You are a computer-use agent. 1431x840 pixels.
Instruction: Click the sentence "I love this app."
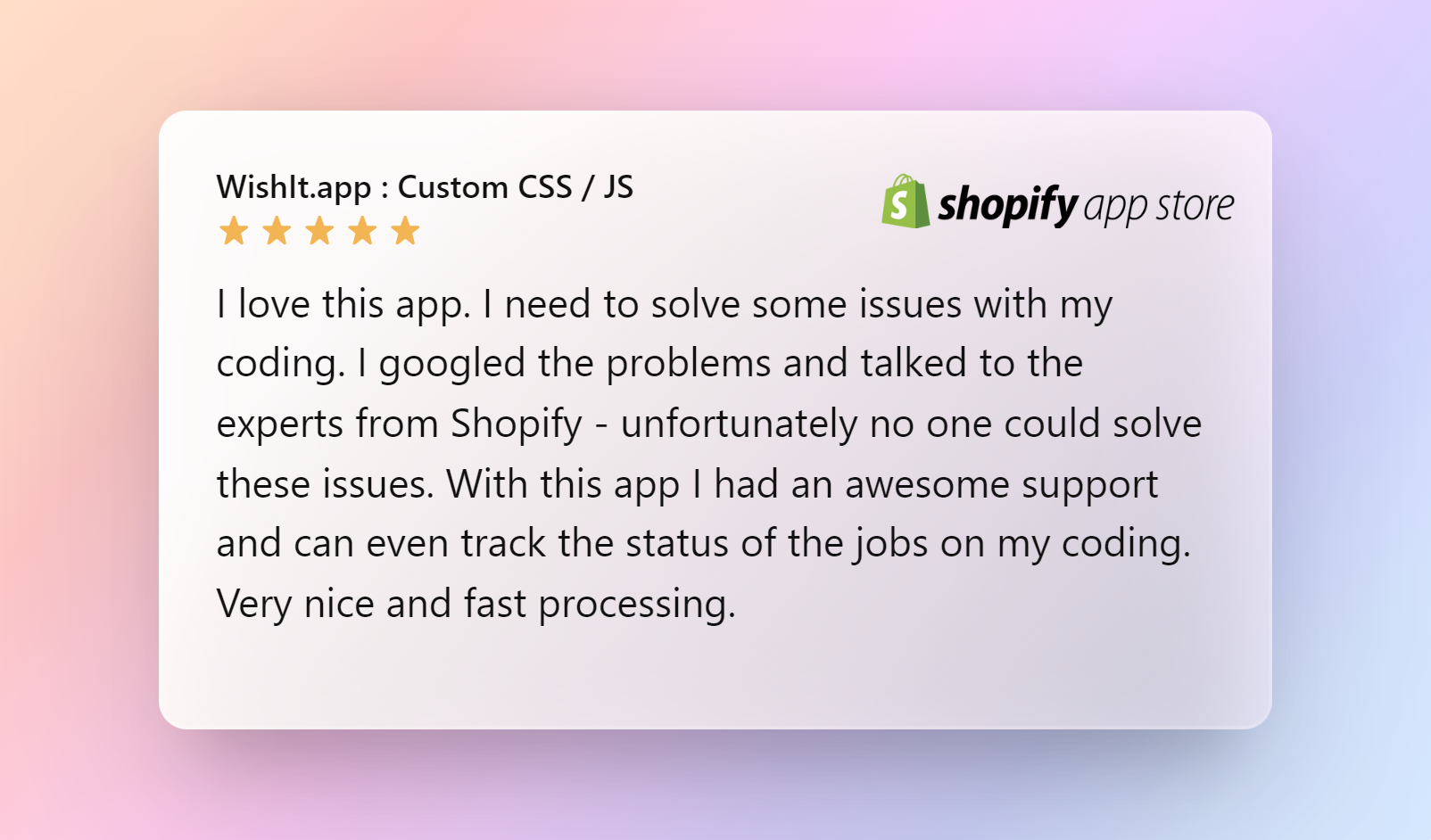(343, 306)
